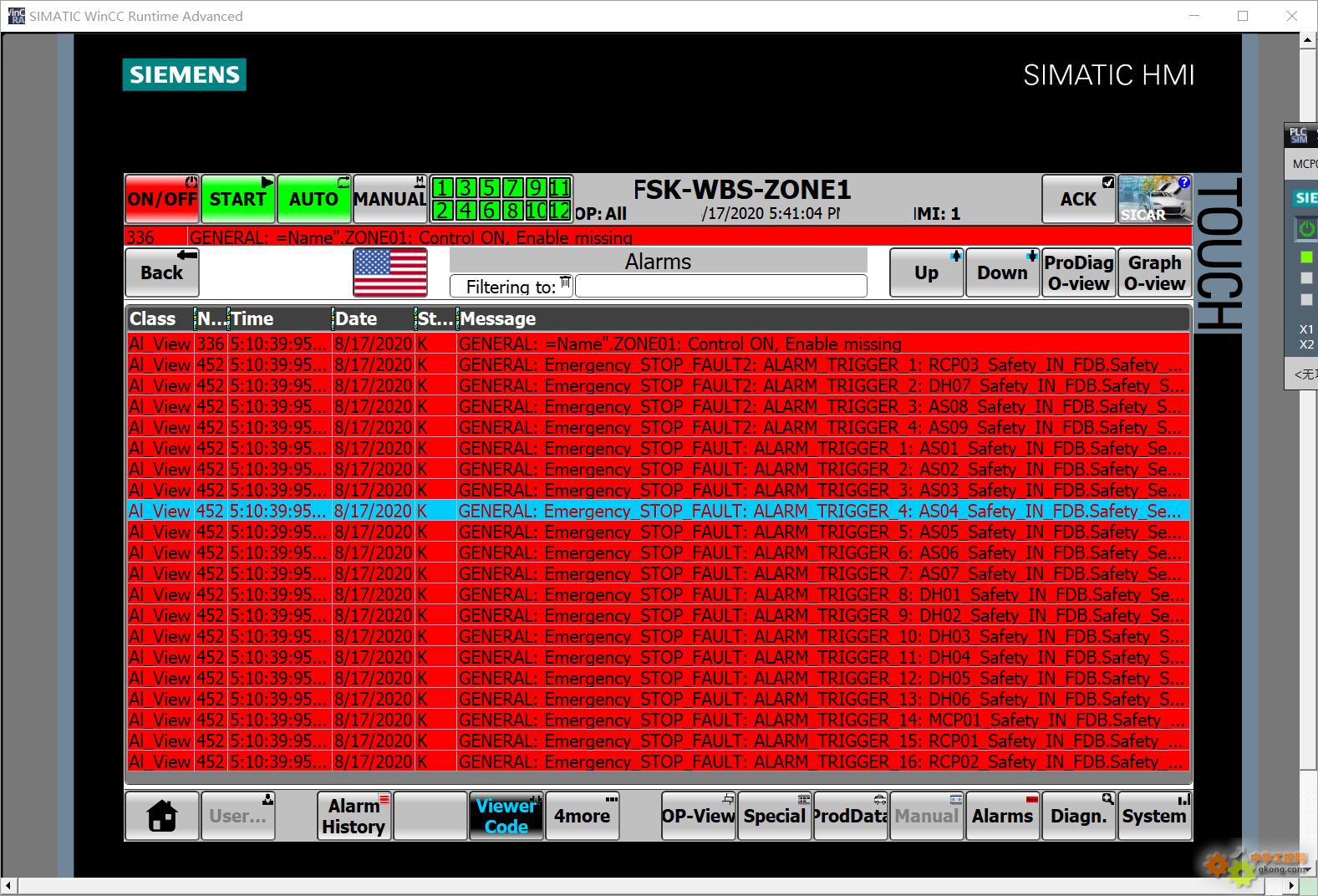The width and height of the screenshot is (1318, 896).
Task: Show 4more navigation options
Action: point(582,816)
